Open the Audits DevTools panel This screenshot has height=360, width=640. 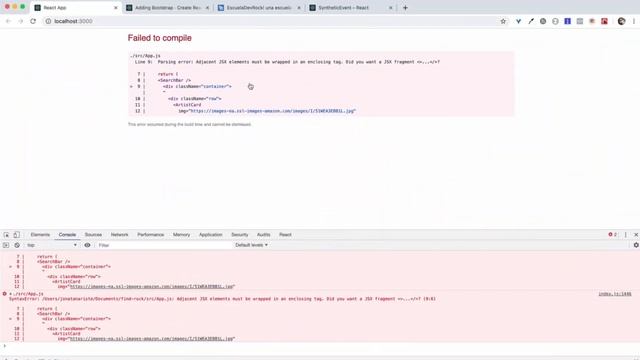263,235
